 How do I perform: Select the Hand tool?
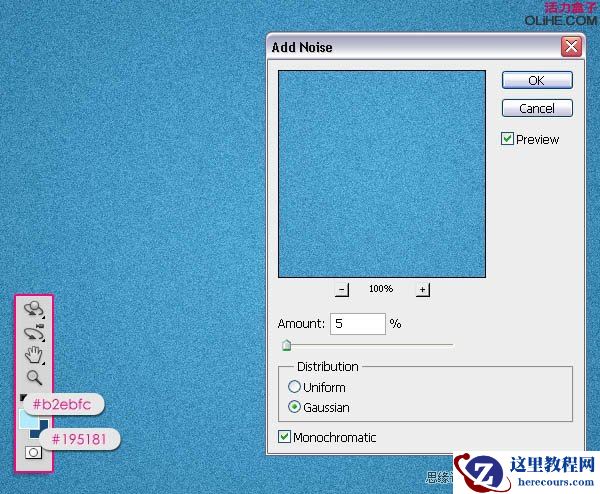34,355
